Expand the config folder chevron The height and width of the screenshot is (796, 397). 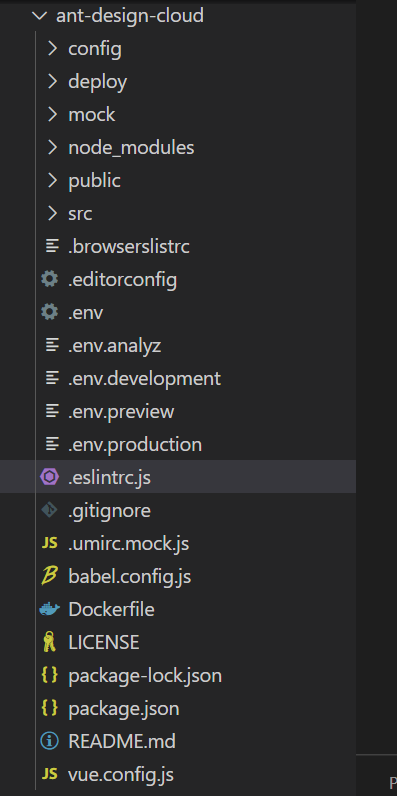click(x=52, y=49)
